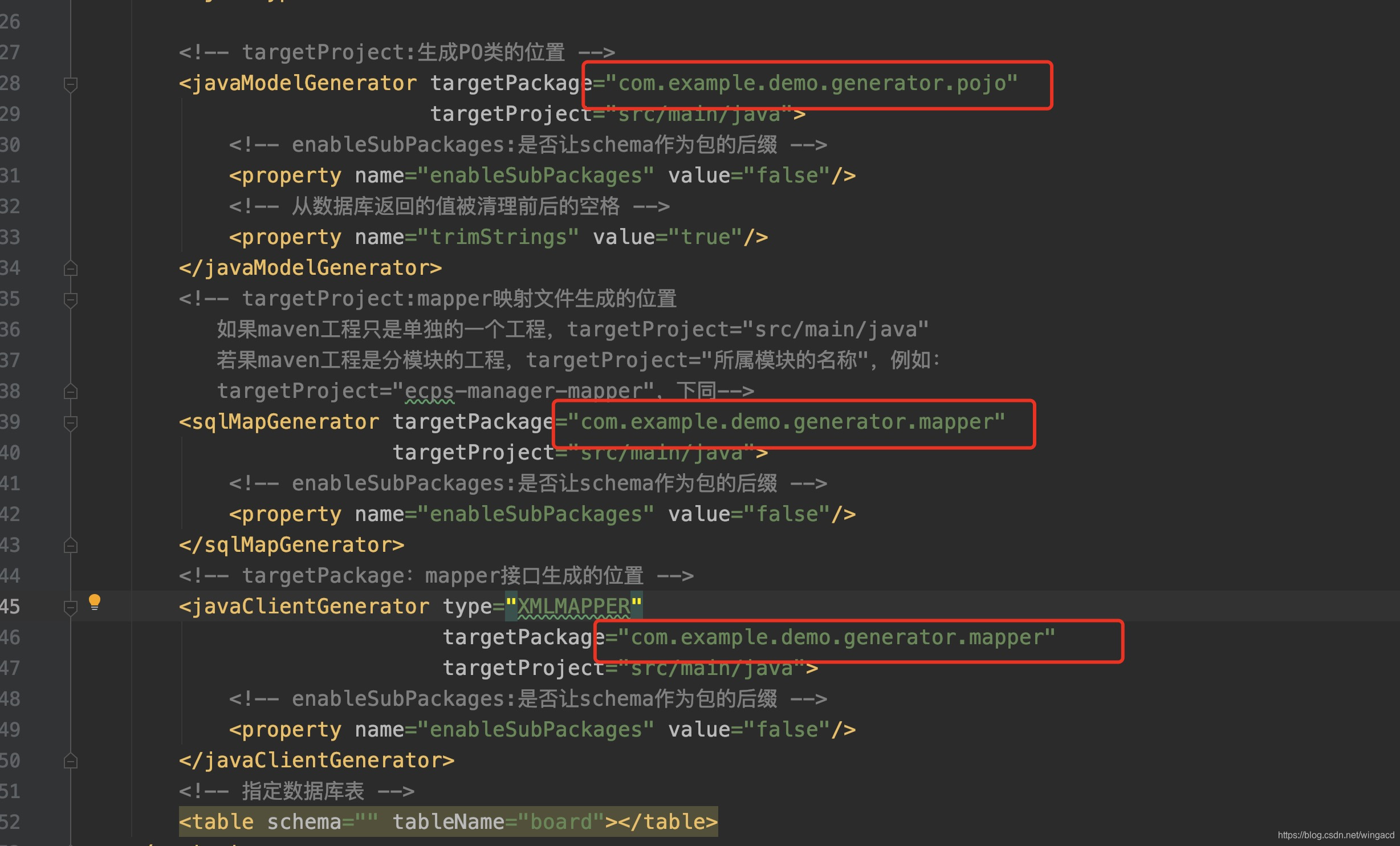Click fold marker beside closing sqlMapGenerator tag
The width and height of the screenshot is (1400, 846).
pyautogui.click(x=71, y=546)
